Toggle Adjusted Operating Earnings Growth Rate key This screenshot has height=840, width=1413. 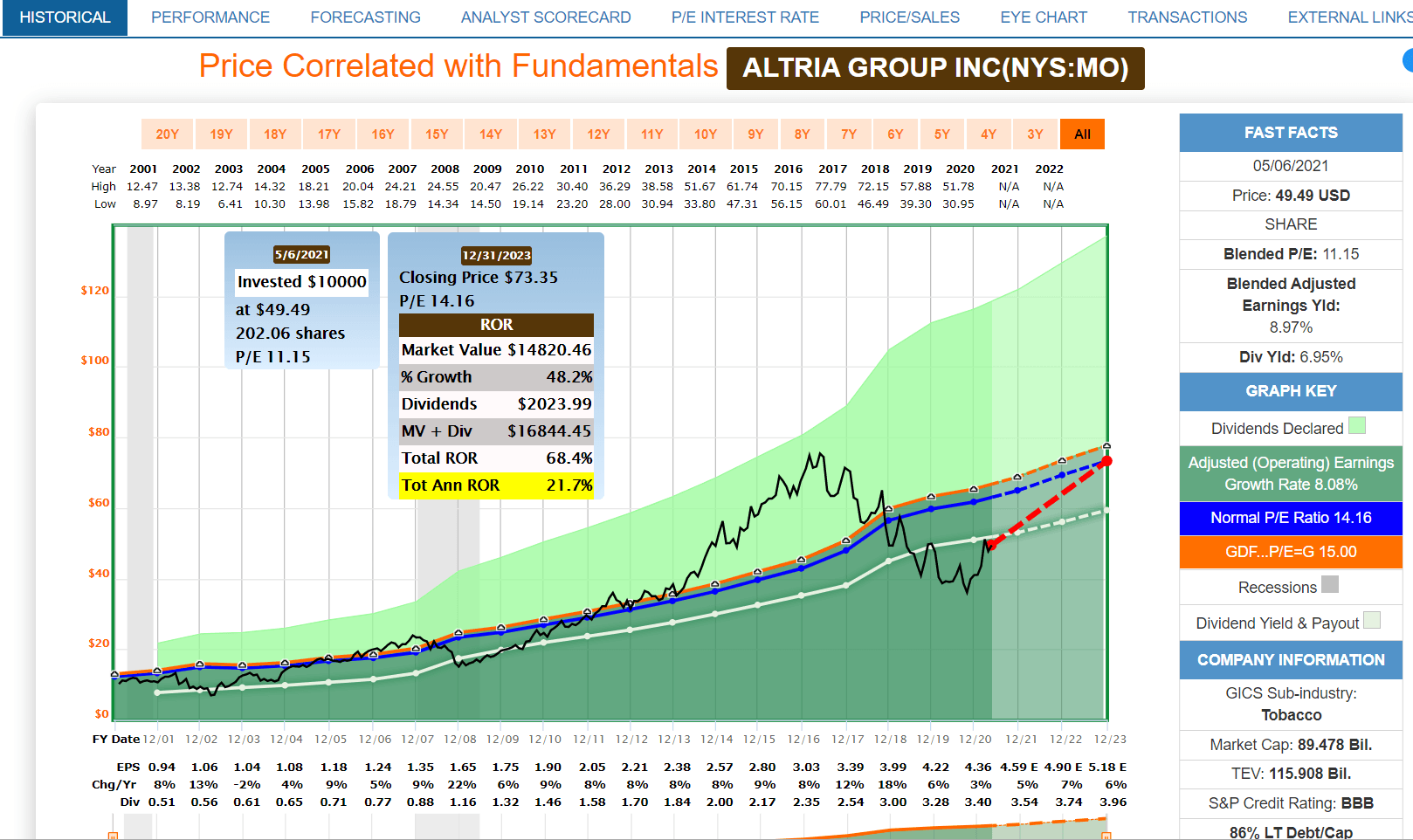coord(1291,473)
